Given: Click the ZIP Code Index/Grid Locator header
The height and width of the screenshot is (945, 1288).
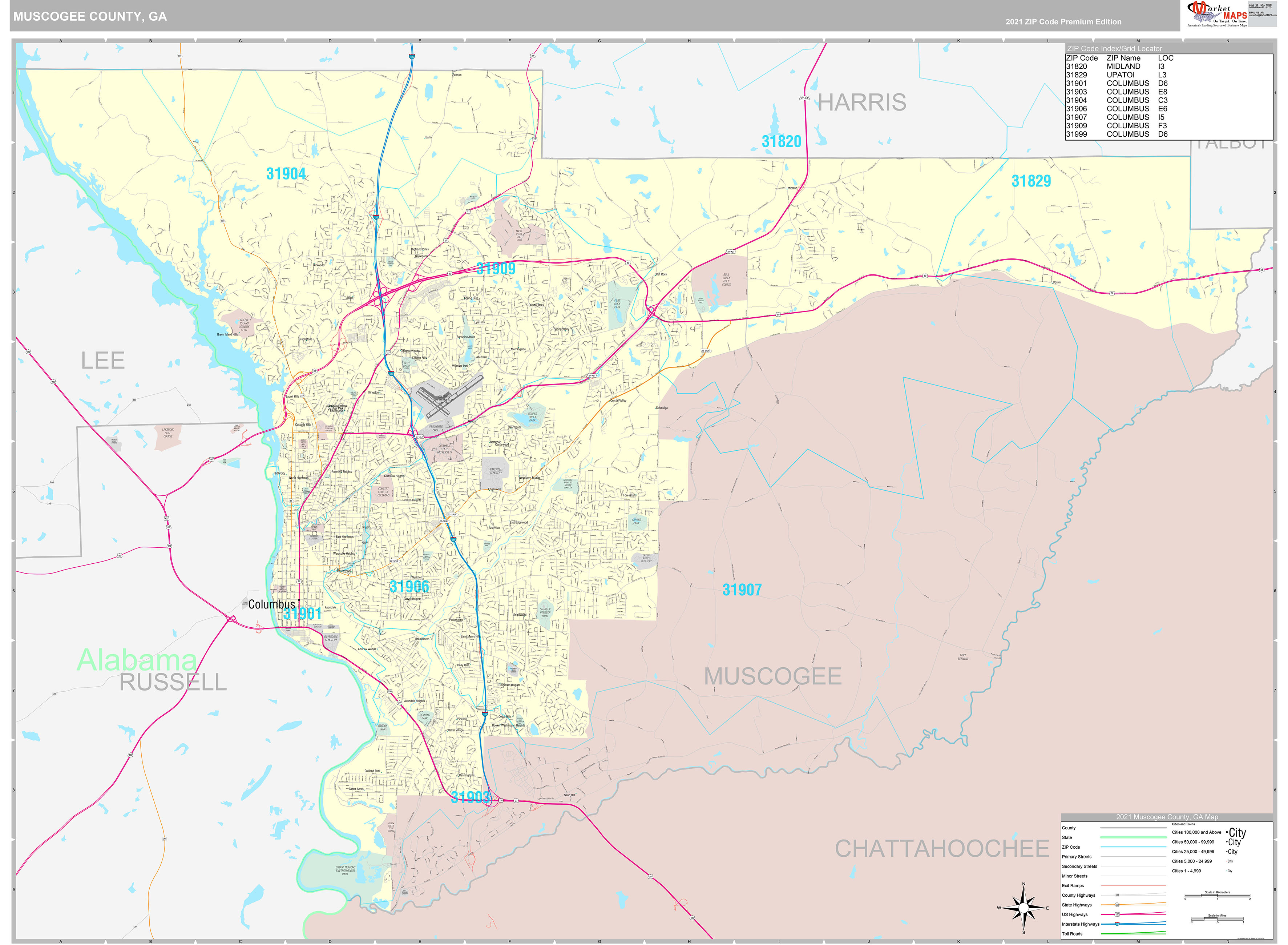Looking at the screenshot, I should (x=1115, y=49).
